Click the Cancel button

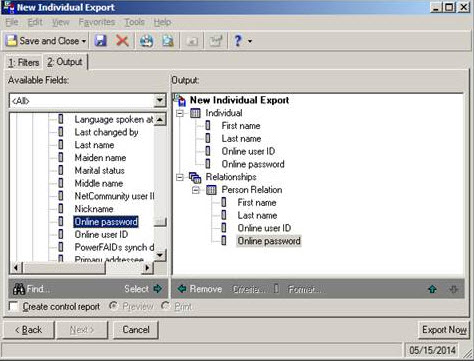pyautogui.click(x=136, y=330)
